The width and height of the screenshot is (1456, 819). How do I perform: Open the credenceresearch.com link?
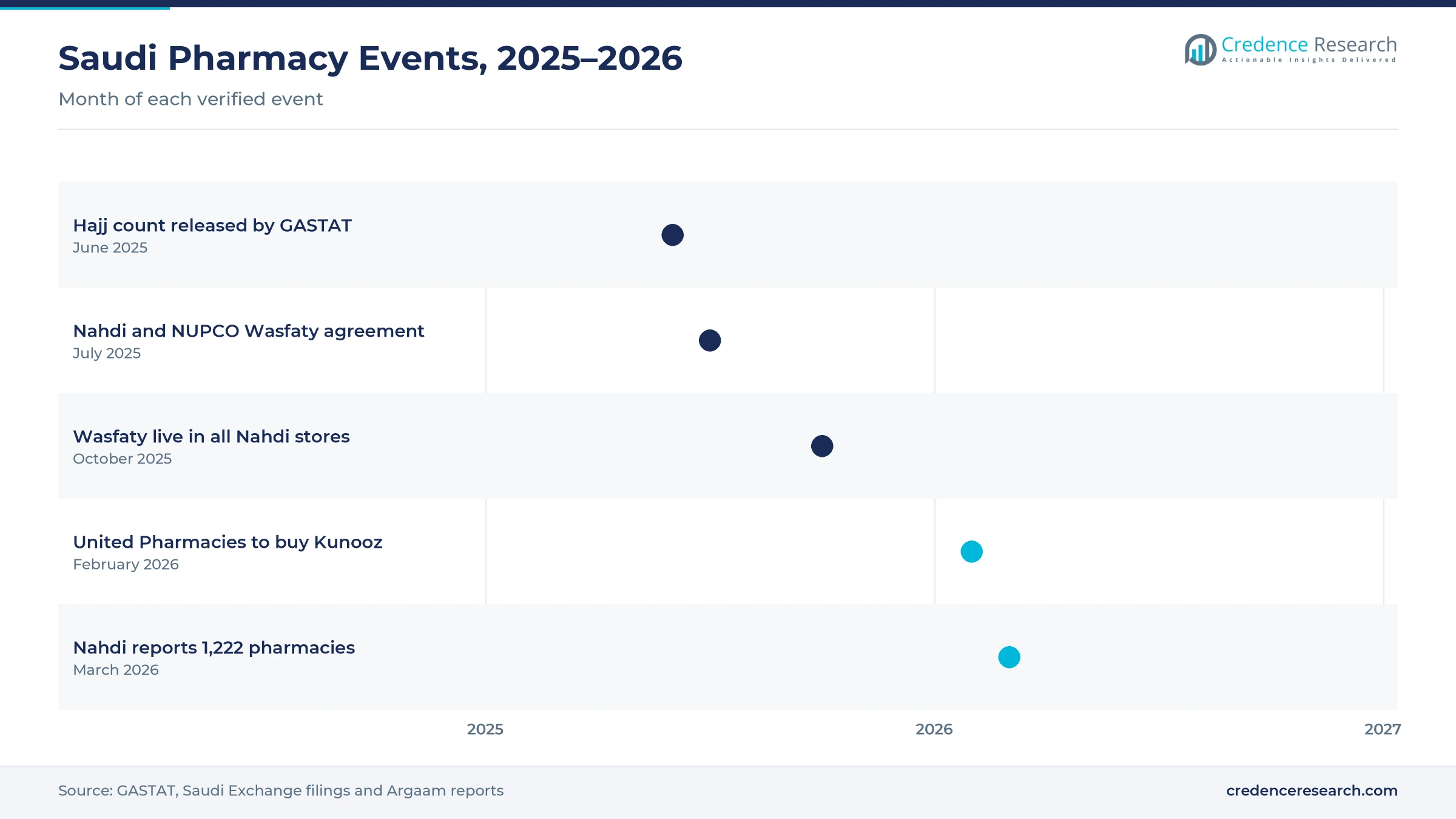(x=1312, y=790)
